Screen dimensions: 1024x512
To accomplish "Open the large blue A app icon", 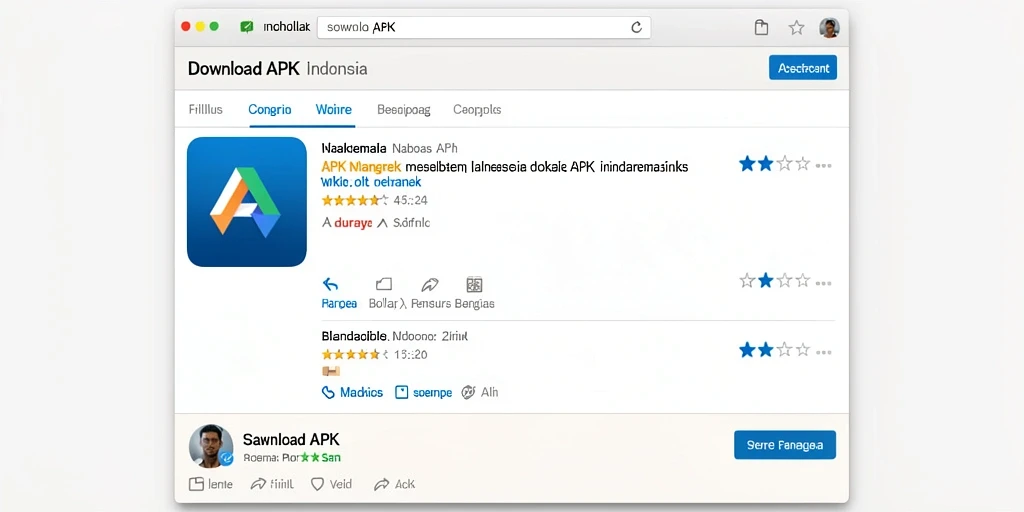I will point(247,202).
